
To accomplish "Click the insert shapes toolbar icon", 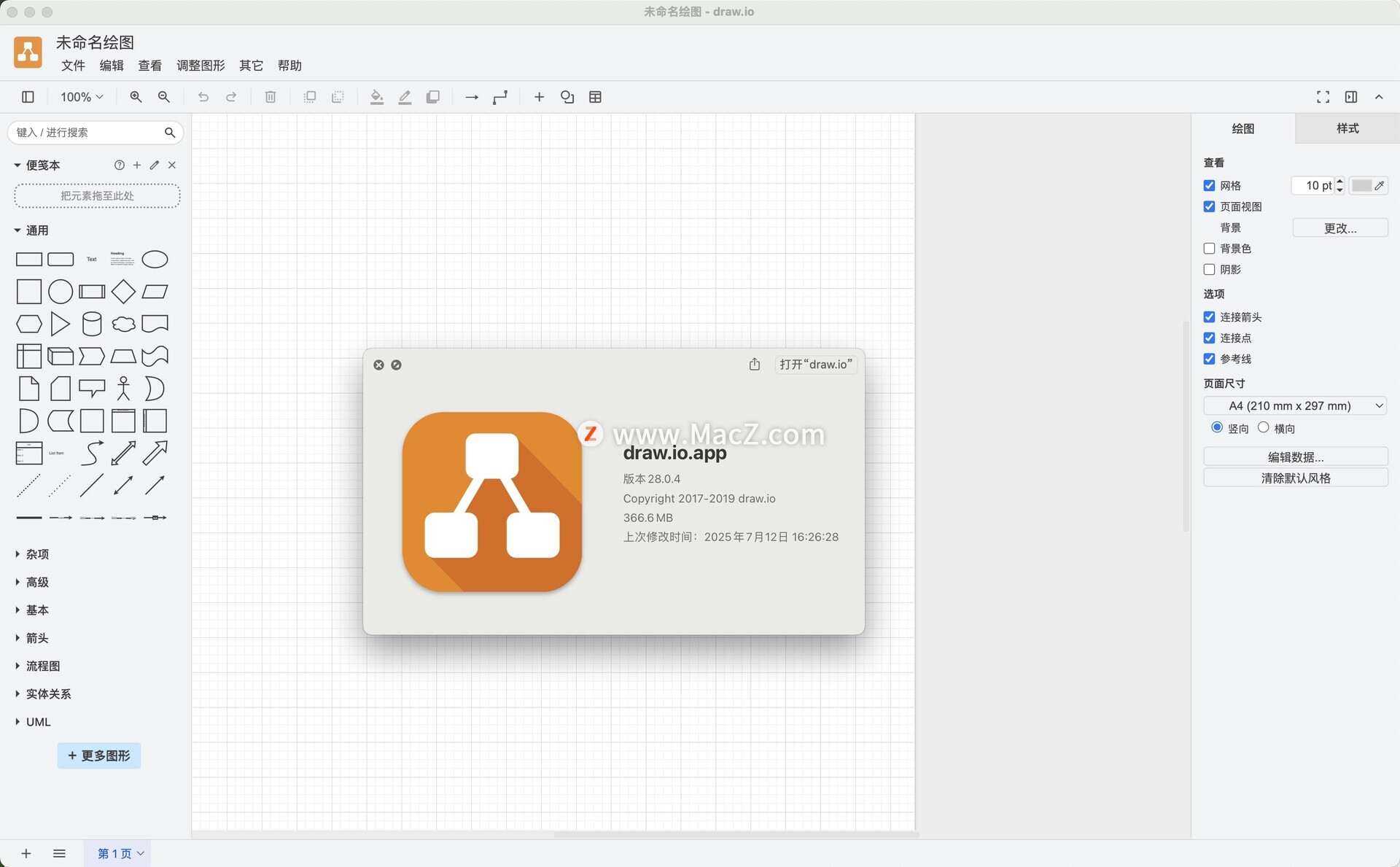I will tap(567, 97).
